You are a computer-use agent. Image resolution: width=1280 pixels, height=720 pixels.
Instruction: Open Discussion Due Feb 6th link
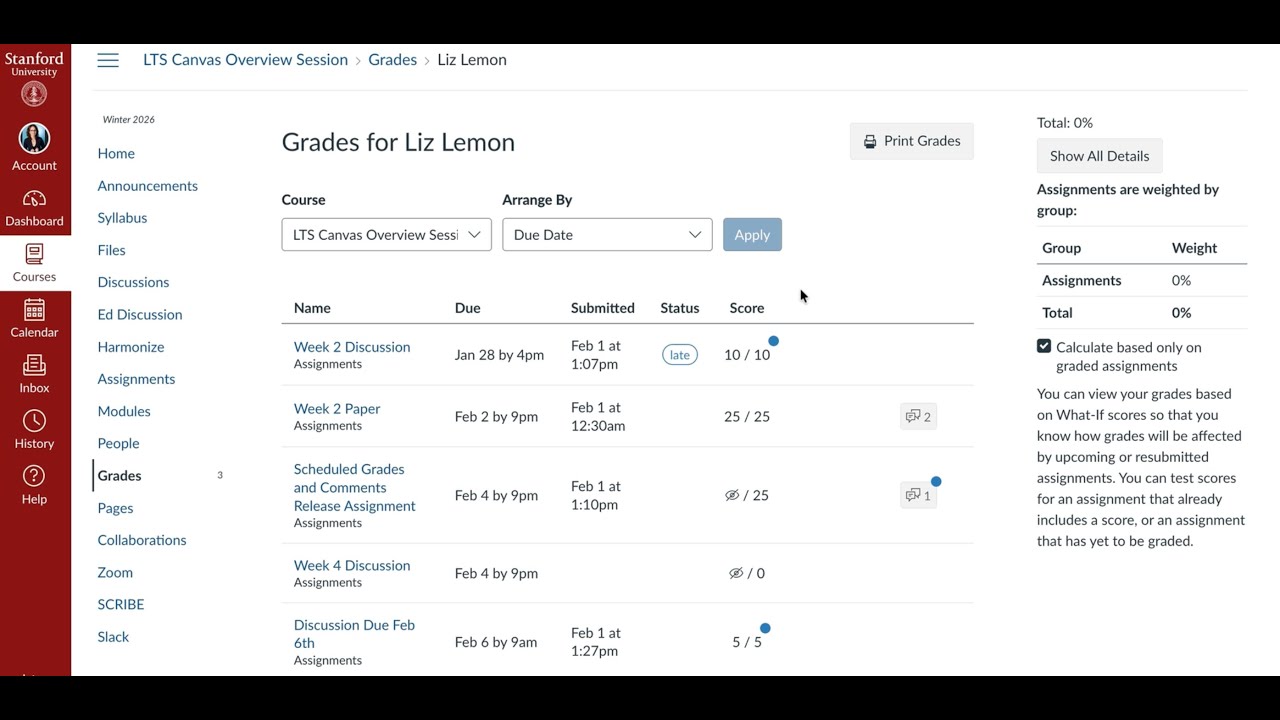click(354, 634)
